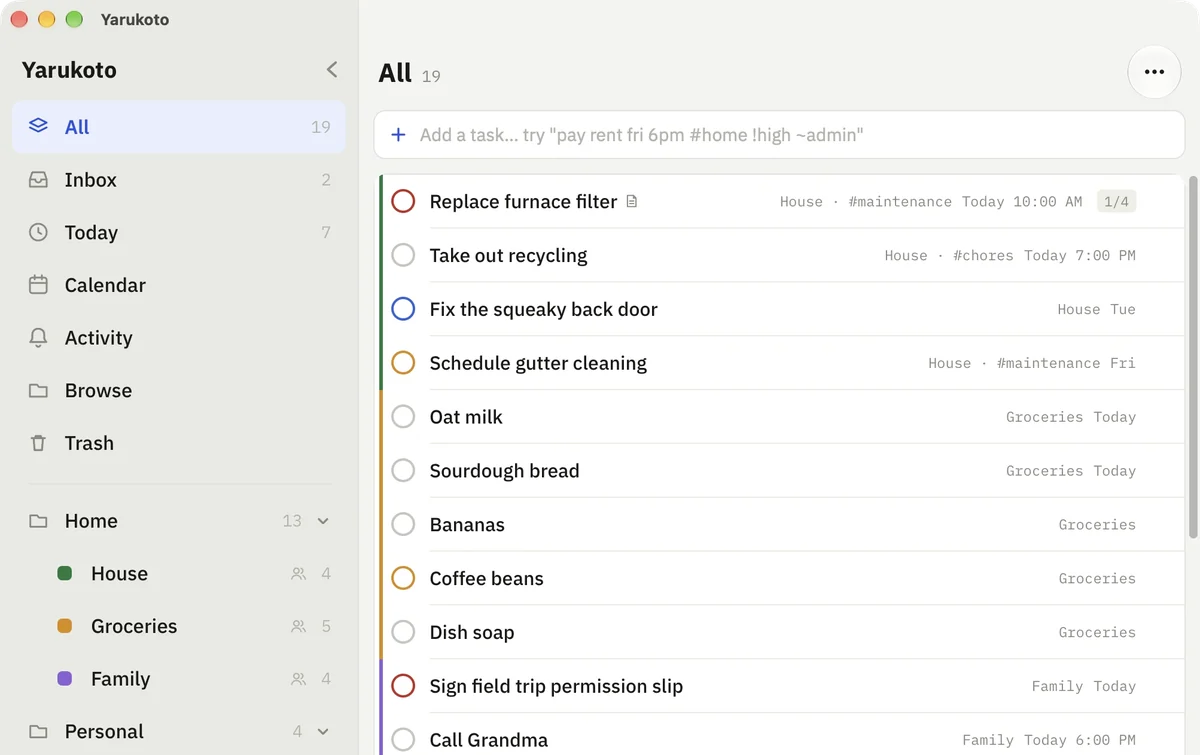Viewport: 1200px width, 755px height.
Task: Complete the Dish soap task
Action: 403,632
